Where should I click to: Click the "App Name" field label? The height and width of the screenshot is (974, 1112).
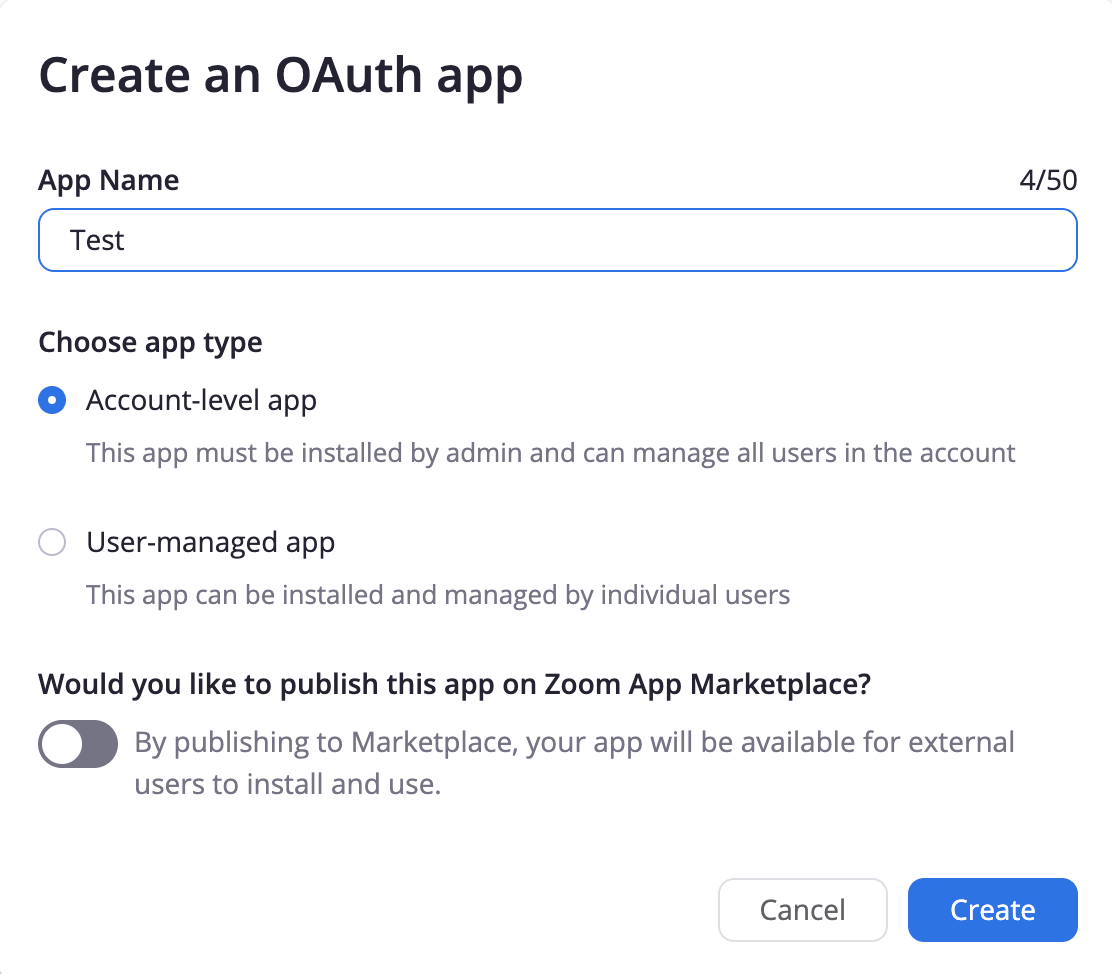pos(108,181)
